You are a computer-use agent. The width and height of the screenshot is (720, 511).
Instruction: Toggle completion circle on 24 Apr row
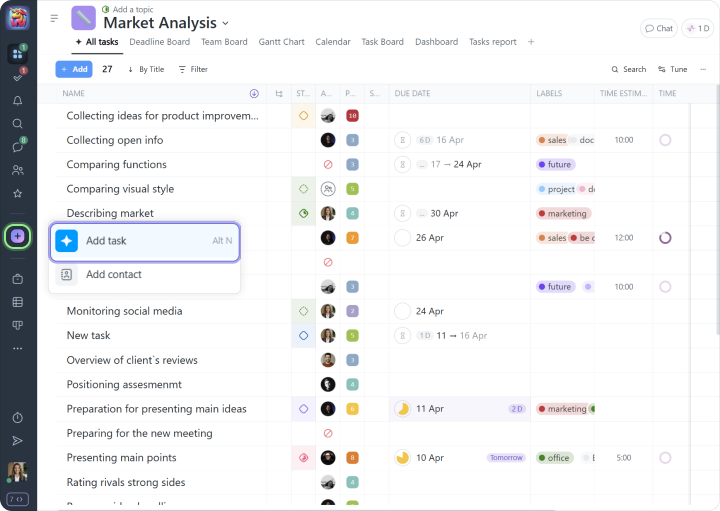coord(402,311)
